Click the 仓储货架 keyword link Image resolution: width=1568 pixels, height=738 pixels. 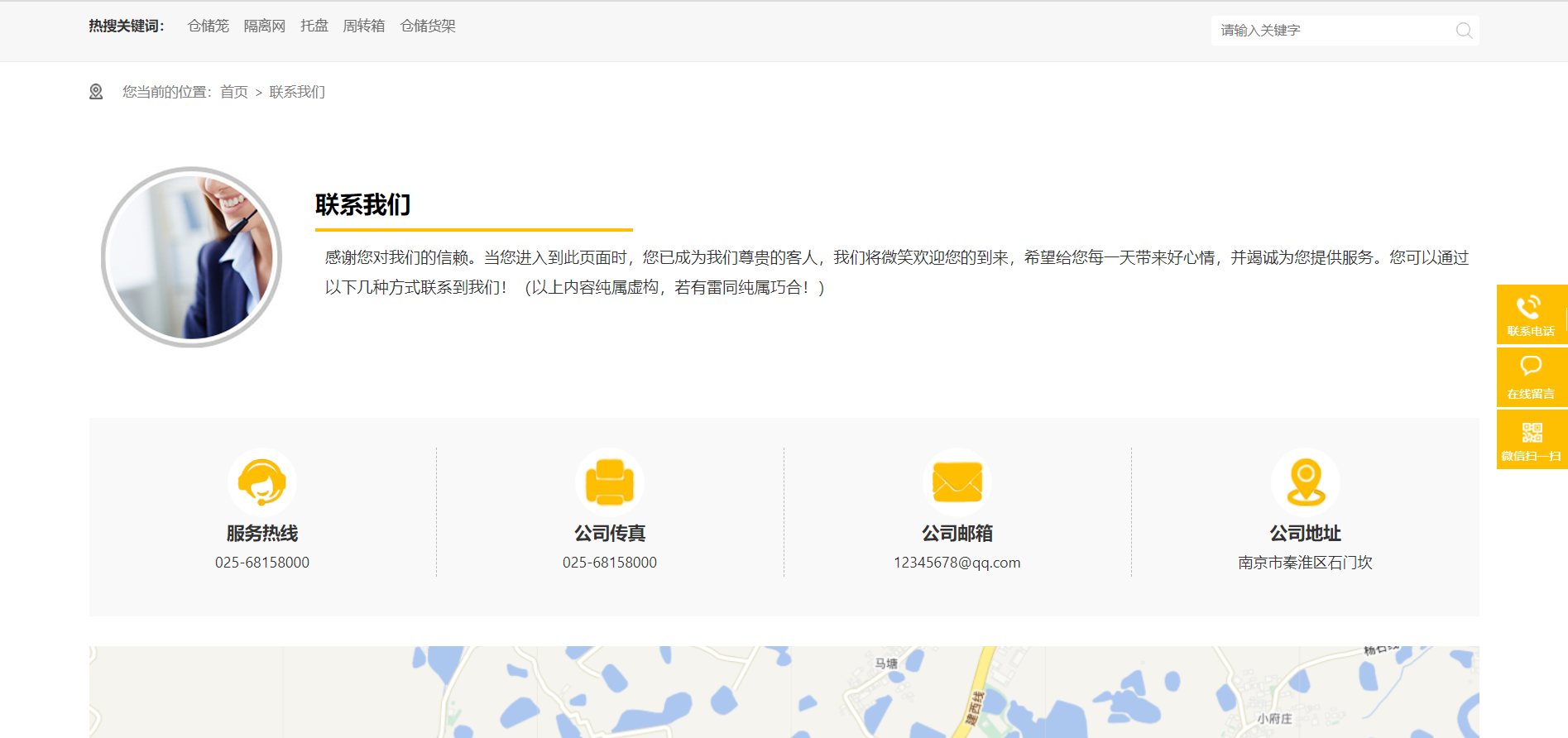[428, 26]
